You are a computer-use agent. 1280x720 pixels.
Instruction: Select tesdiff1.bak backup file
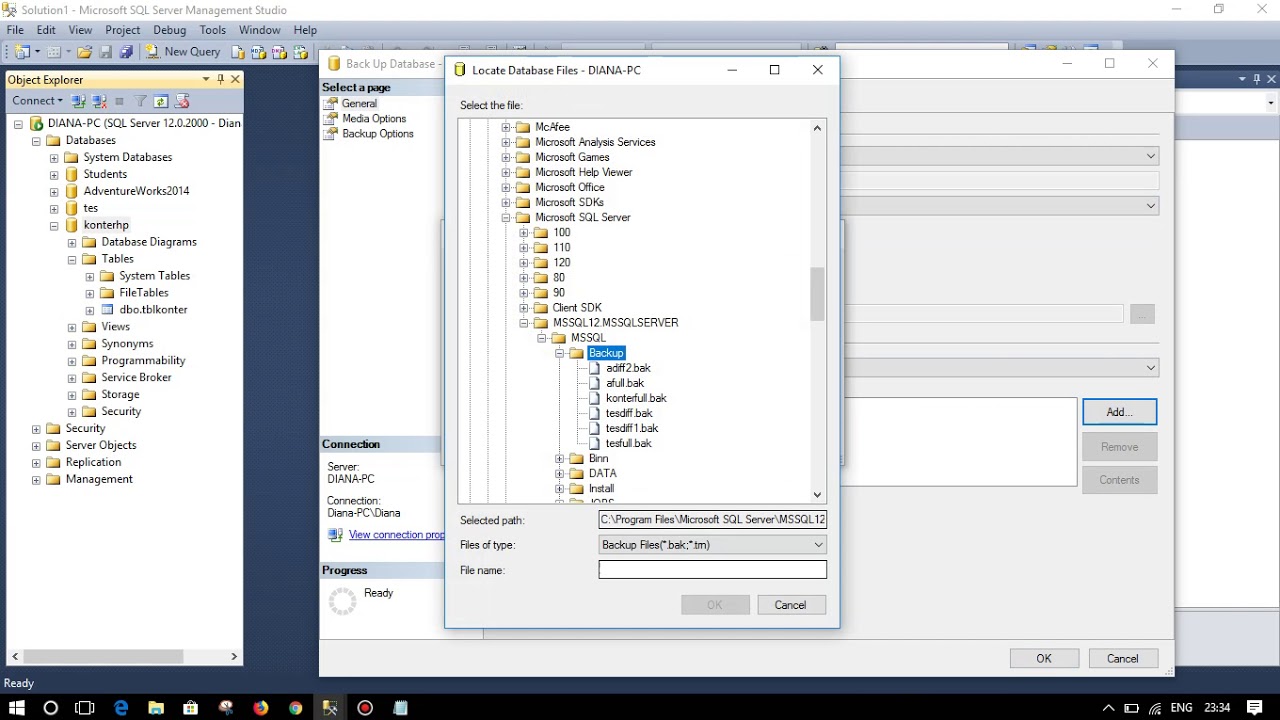point(632,428)
